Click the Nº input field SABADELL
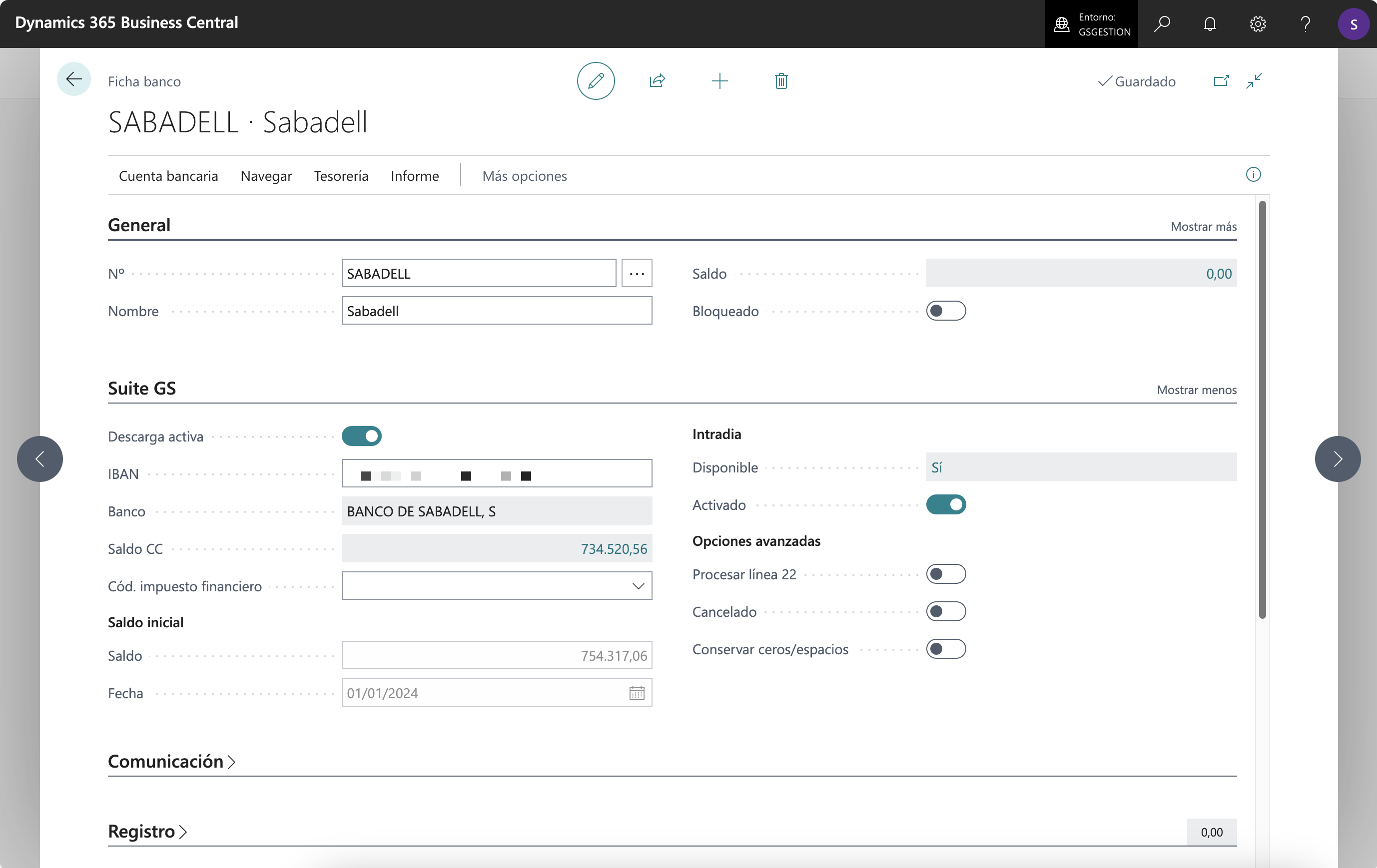The height and width of the screenshot is (868, 1377). (479, 273)
